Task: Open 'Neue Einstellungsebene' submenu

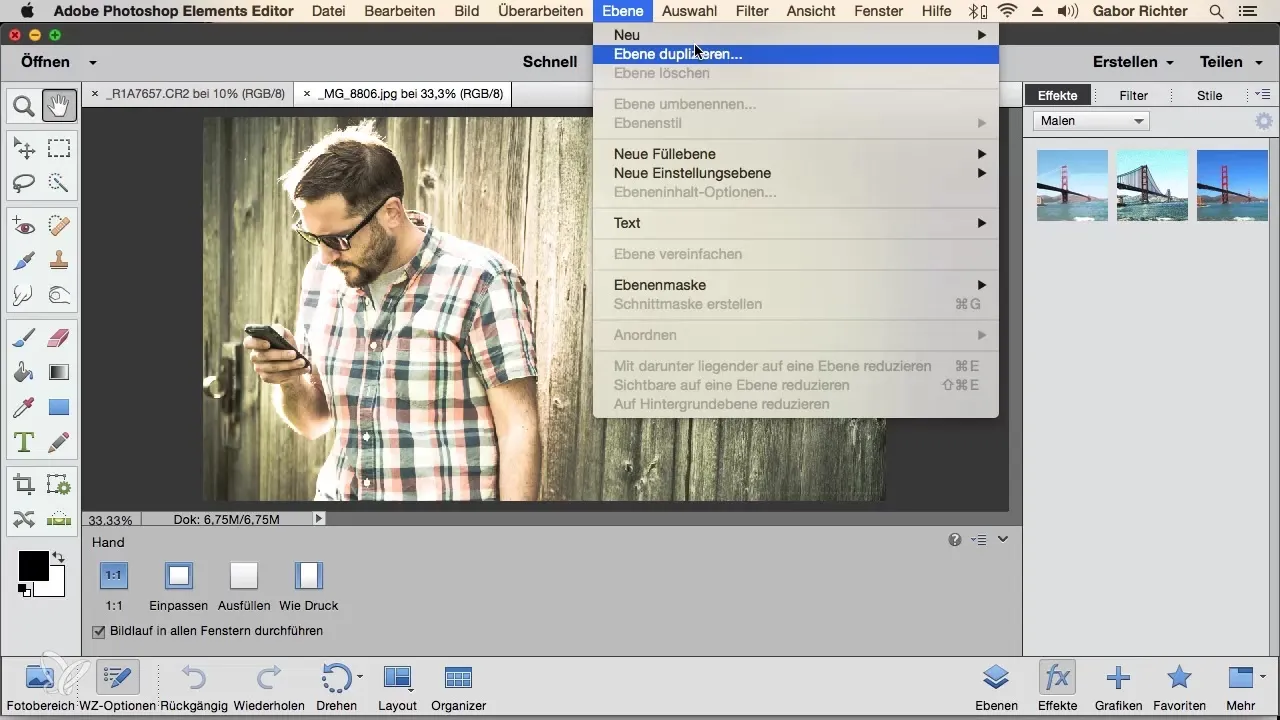Action: (796, 173)
